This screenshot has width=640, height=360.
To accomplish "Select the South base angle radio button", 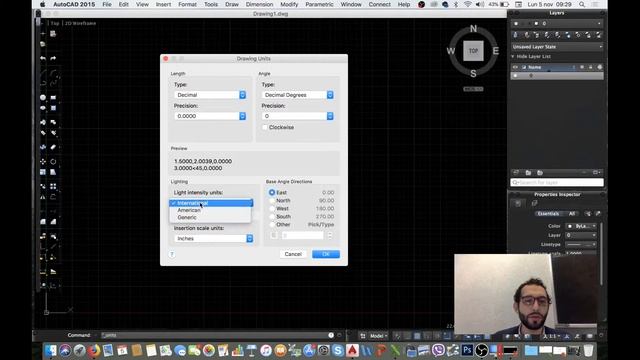I will (272, 216).
